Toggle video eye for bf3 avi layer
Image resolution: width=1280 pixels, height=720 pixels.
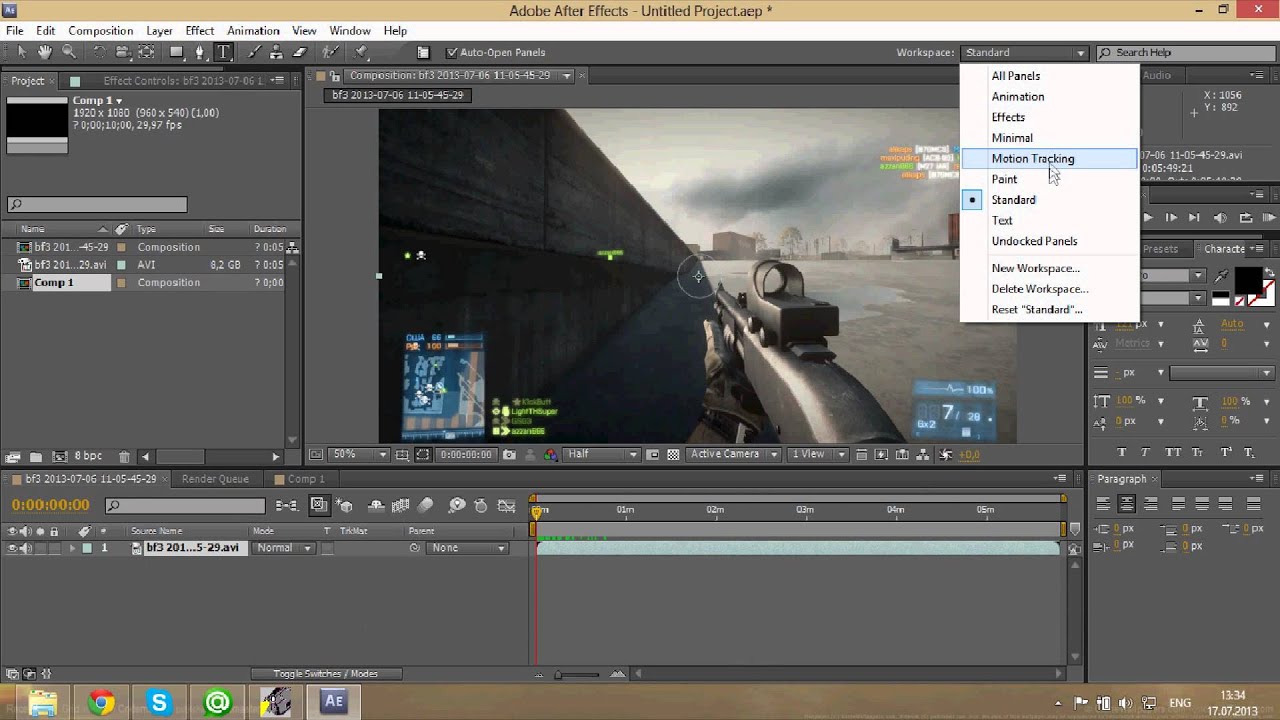click(13, 548)
